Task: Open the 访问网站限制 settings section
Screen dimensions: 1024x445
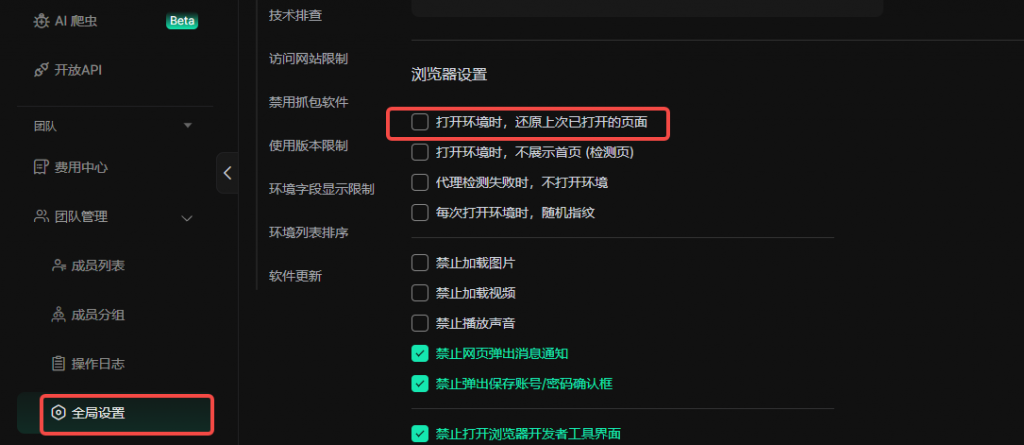Action: pyautogui.click(x=308, y=59)
